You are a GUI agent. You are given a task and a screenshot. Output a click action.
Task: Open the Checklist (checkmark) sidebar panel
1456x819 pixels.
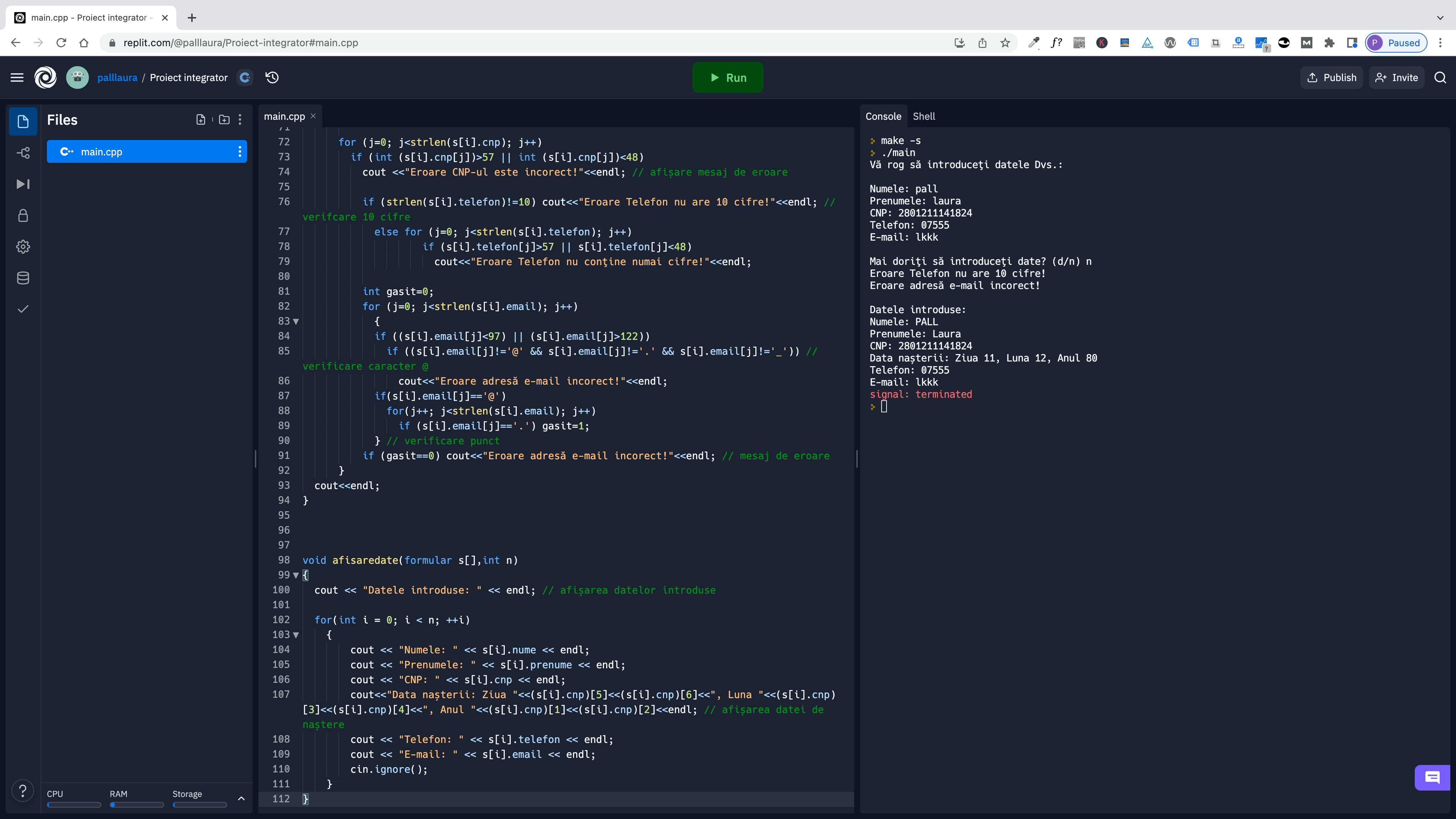[23, 309]
